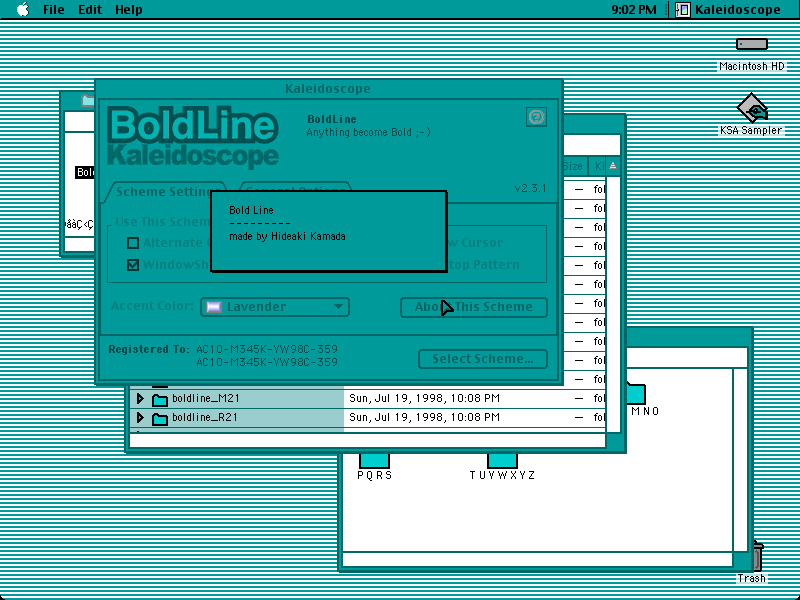Open the Accent Color Lavender dropdown
Image resolution: width=800 pixels, height=600 pixels.
point(275,307)
